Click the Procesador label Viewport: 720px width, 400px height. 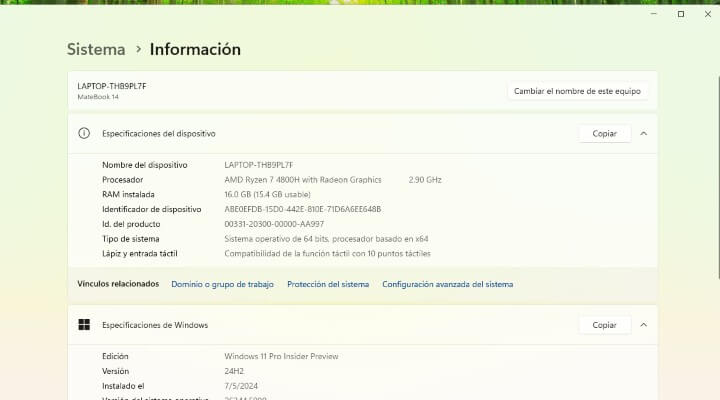coord(123,180)
